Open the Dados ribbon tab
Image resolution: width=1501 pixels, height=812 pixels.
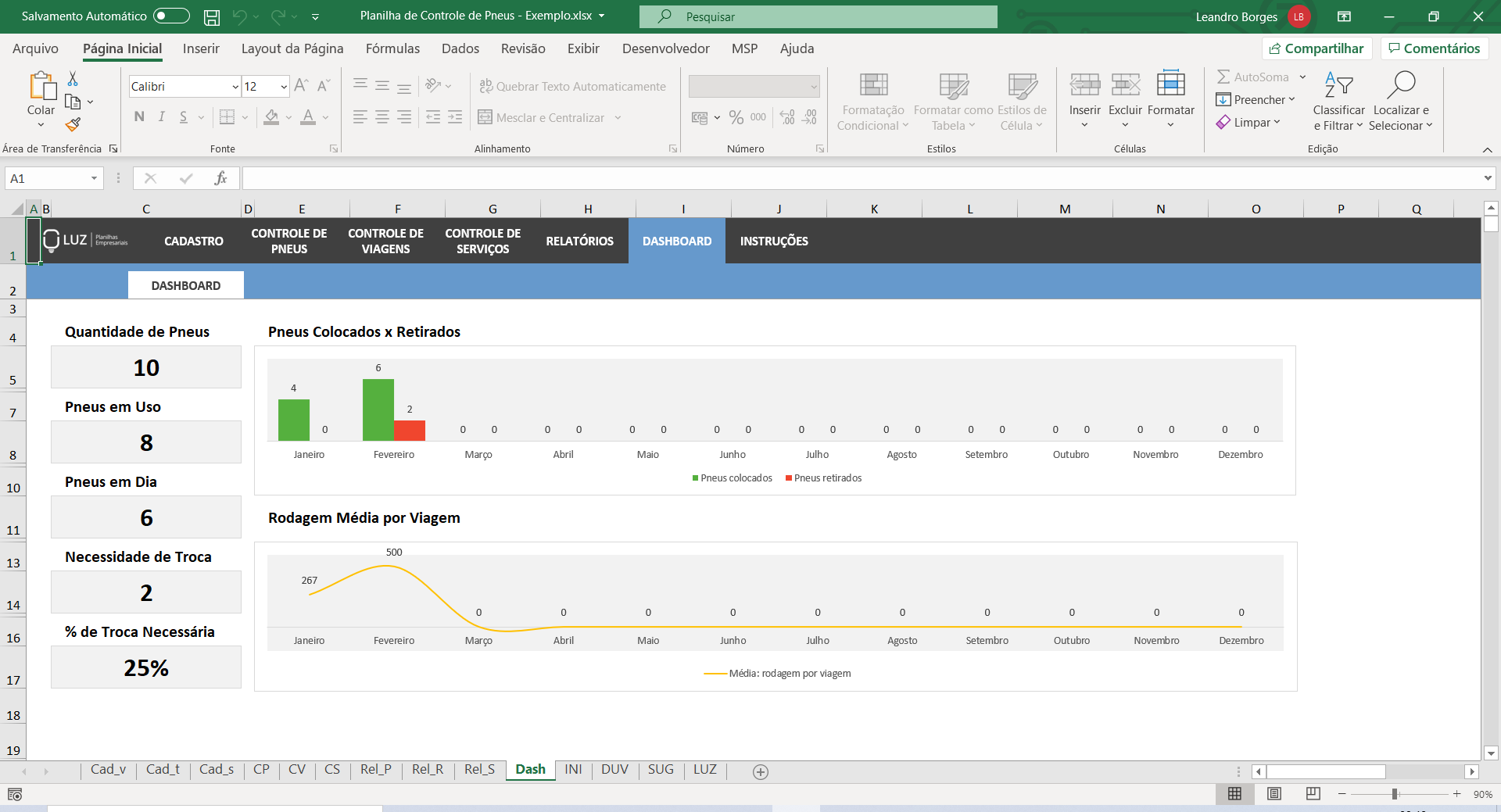coord(460,48)
